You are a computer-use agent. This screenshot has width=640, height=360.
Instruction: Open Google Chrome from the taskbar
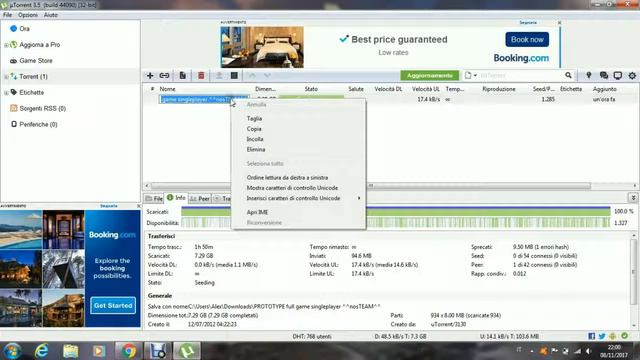pos(128,351)
